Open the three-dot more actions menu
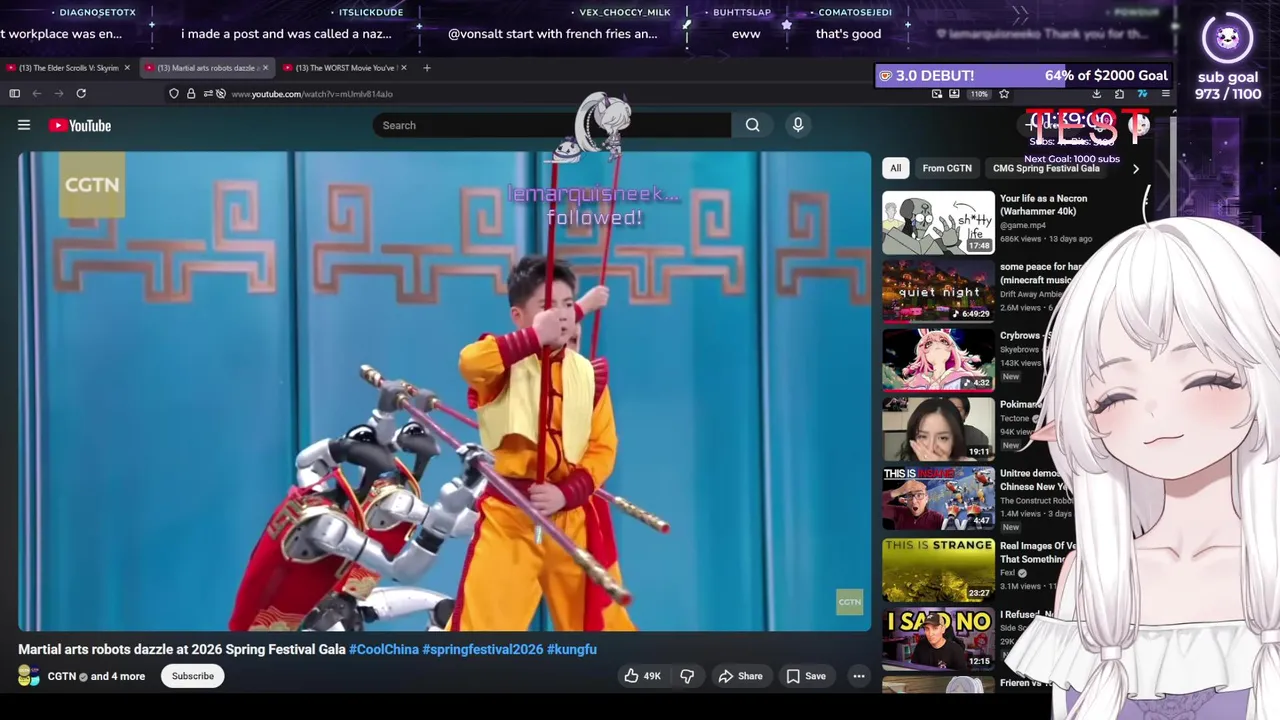The height and width of the screenshot is (720, 1280). (858, 676)
